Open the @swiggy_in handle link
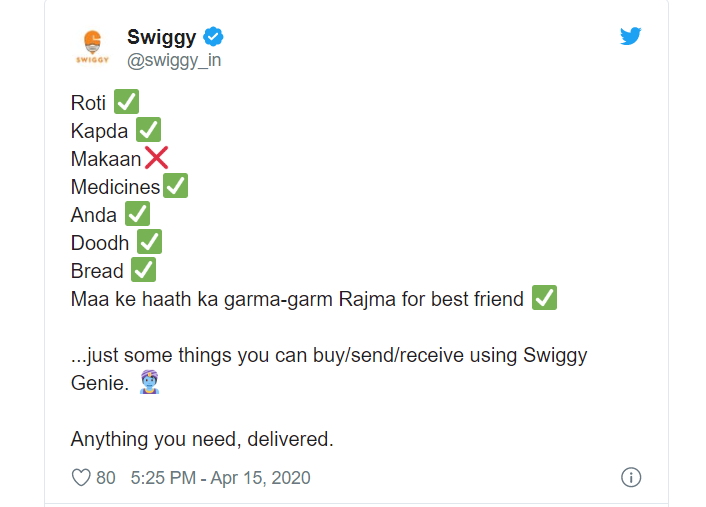The width and height of the screenshot is (706, 507). (x=174, y=61)
